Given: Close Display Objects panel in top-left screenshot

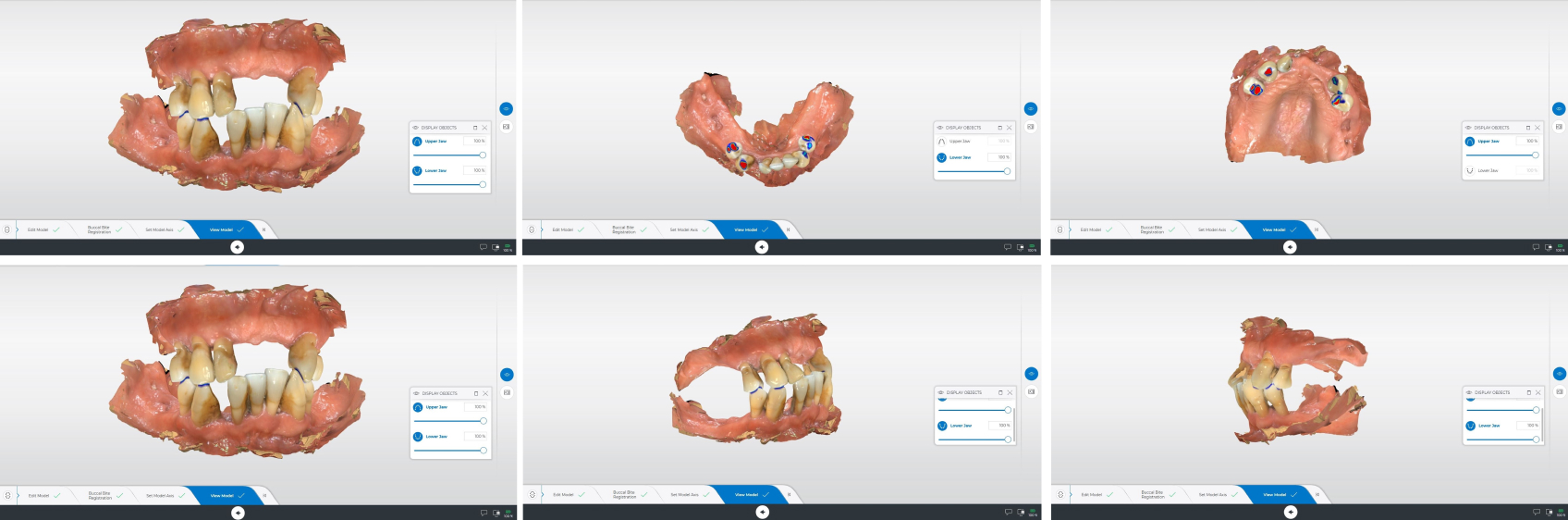Looking at the screenshot, I should click(x=484, y=128).
